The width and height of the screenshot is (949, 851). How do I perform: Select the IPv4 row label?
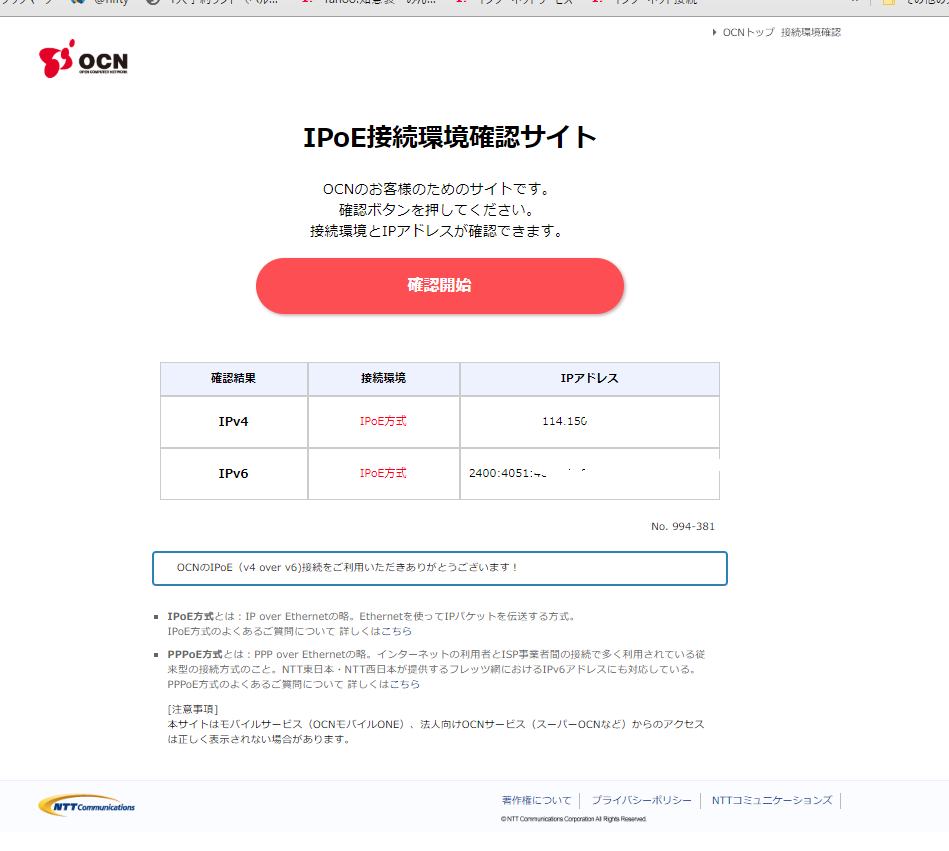point(234,421)
